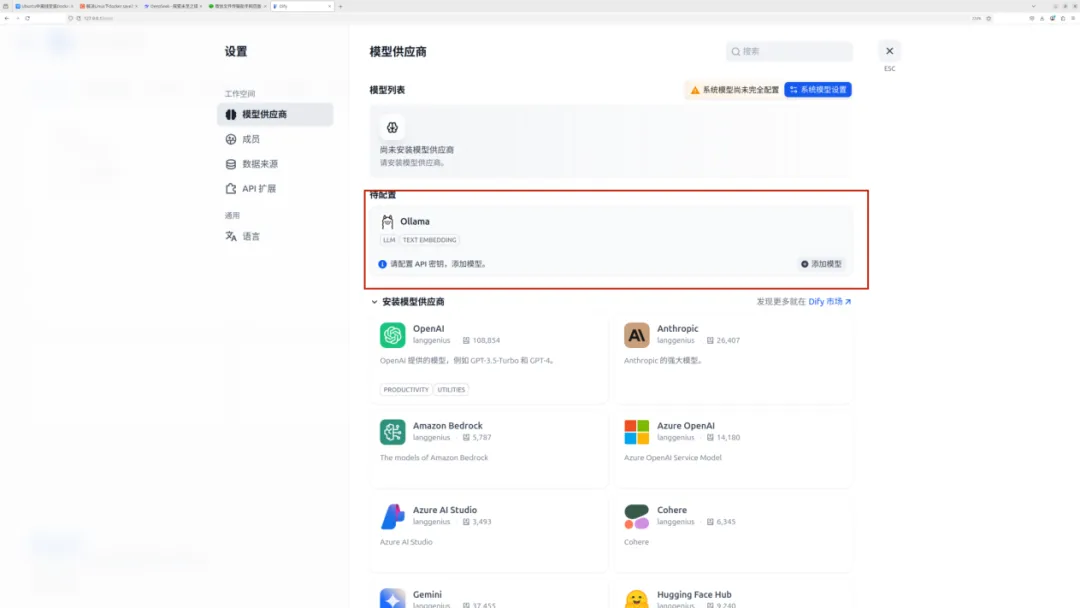Switch to the Ubuntu browser tab

click(x=43, y=6)
